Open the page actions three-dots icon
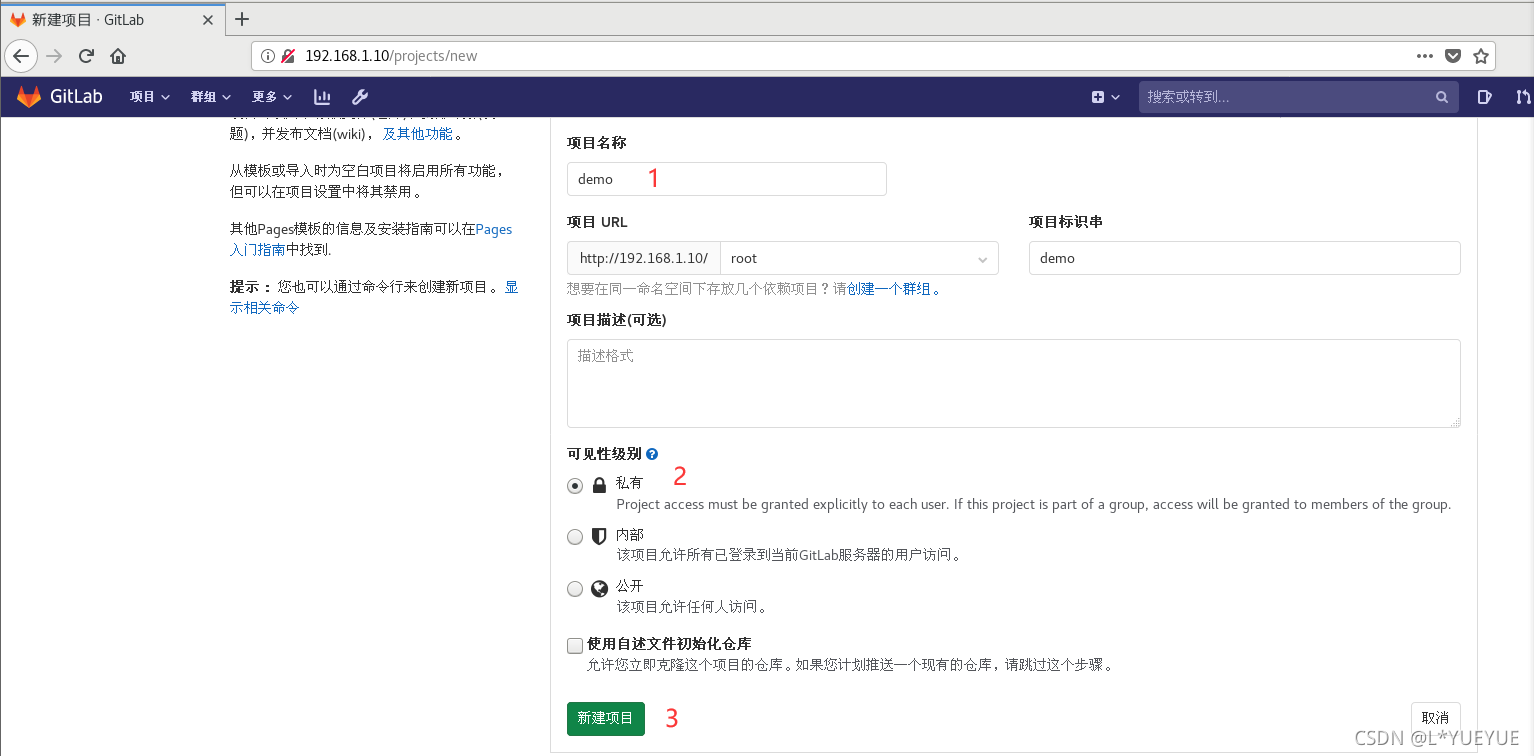The height and width of the screenshot is (756, 1534). coord(1425,56)
